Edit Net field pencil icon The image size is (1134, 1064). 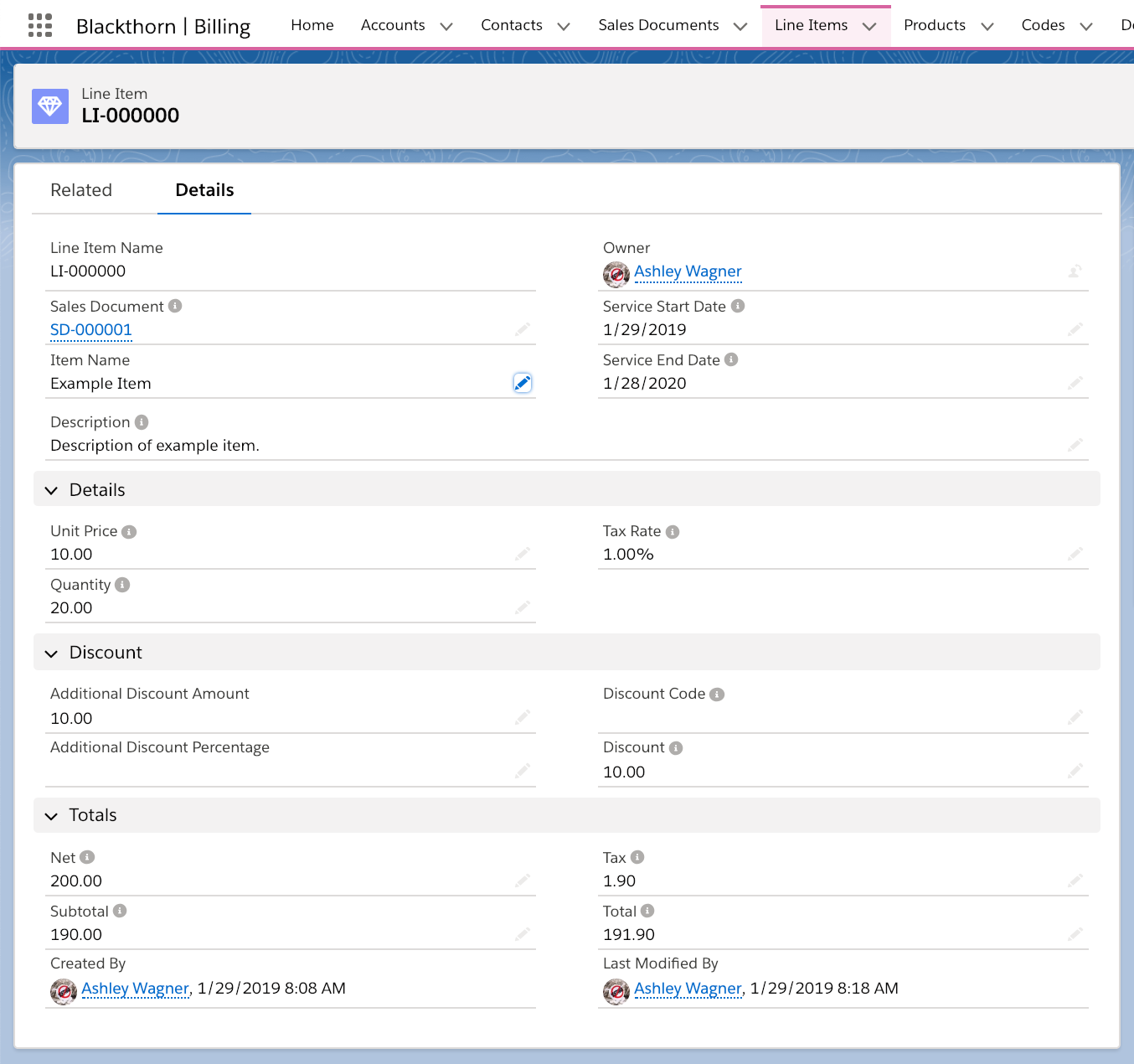(523, 880)
